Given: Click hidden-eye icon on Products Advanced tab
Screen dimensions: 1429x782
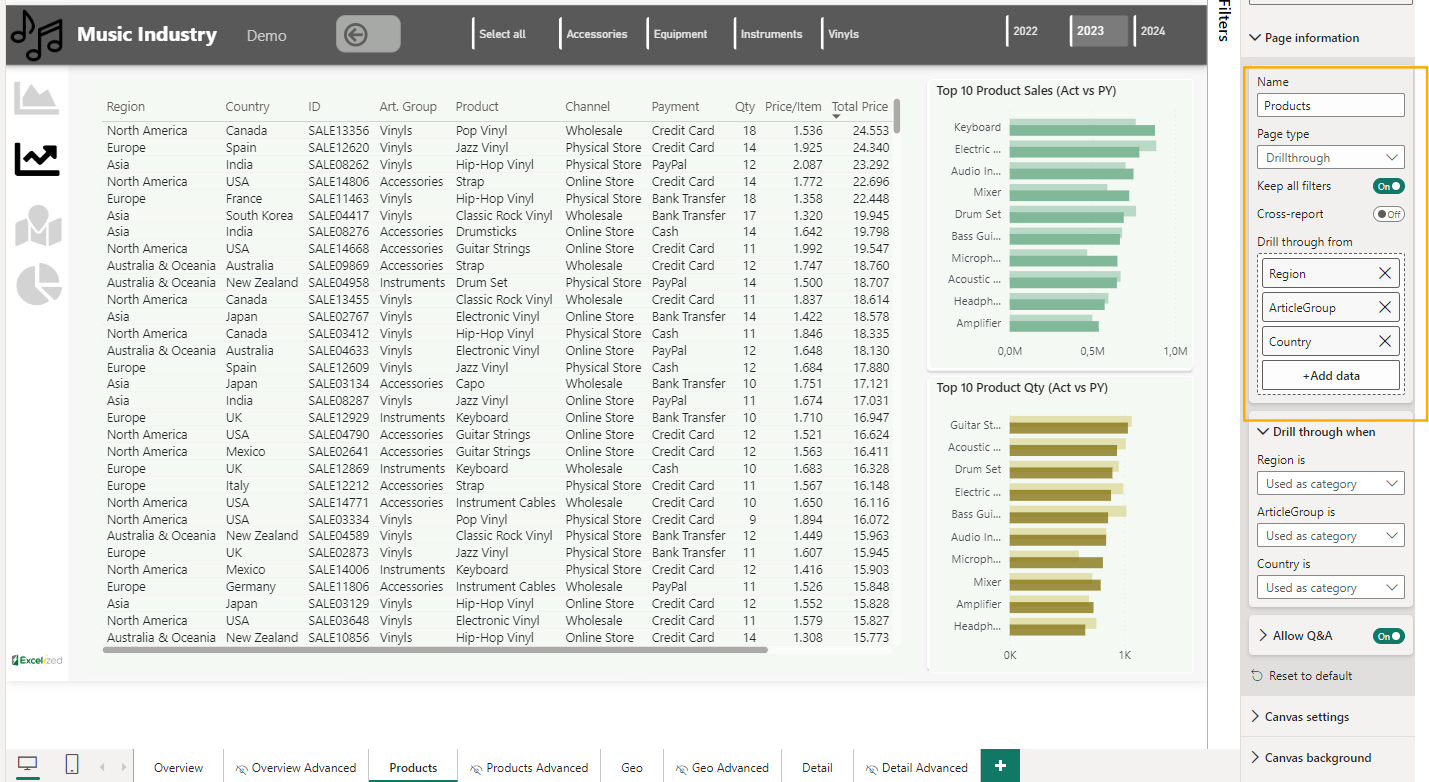Looking at the screenshot, I should [x=476, y=768].
